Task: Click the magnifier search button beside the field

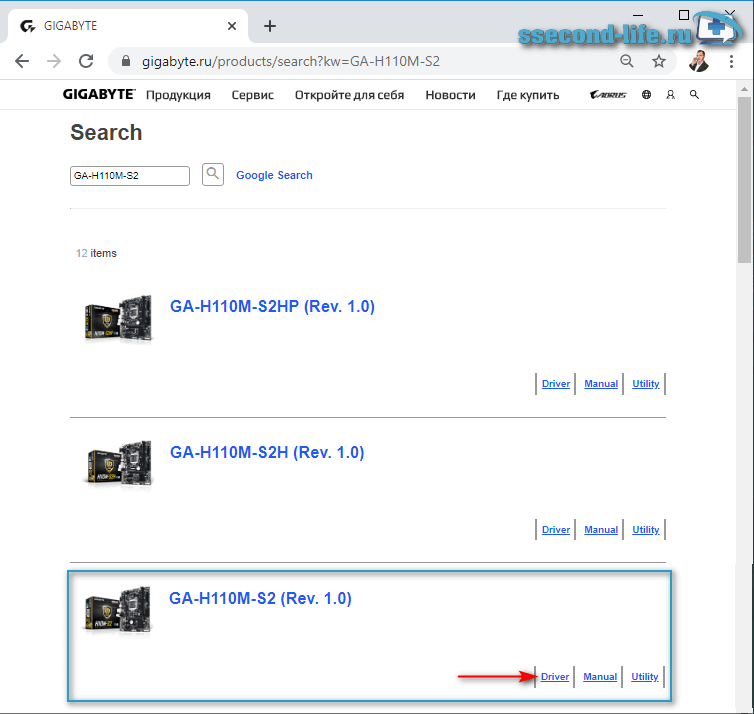Action: [213, 174]
